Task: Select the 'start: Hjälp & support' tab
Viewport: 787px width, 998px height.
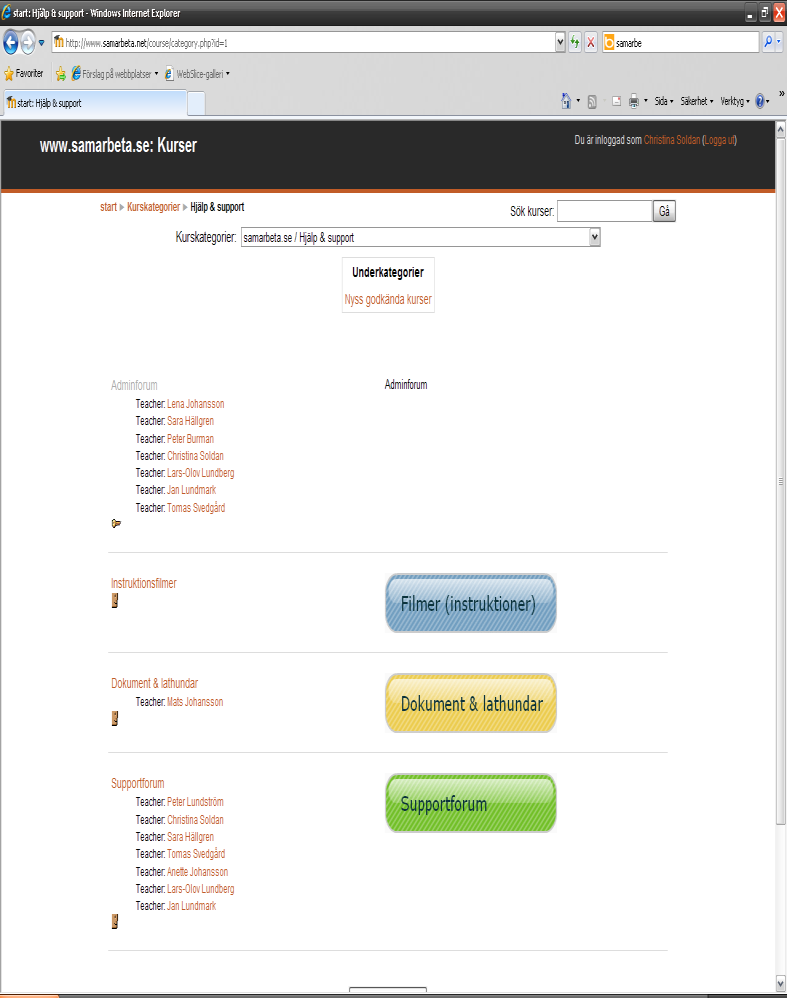Action: pyautogui.click(x=95, y=103)
